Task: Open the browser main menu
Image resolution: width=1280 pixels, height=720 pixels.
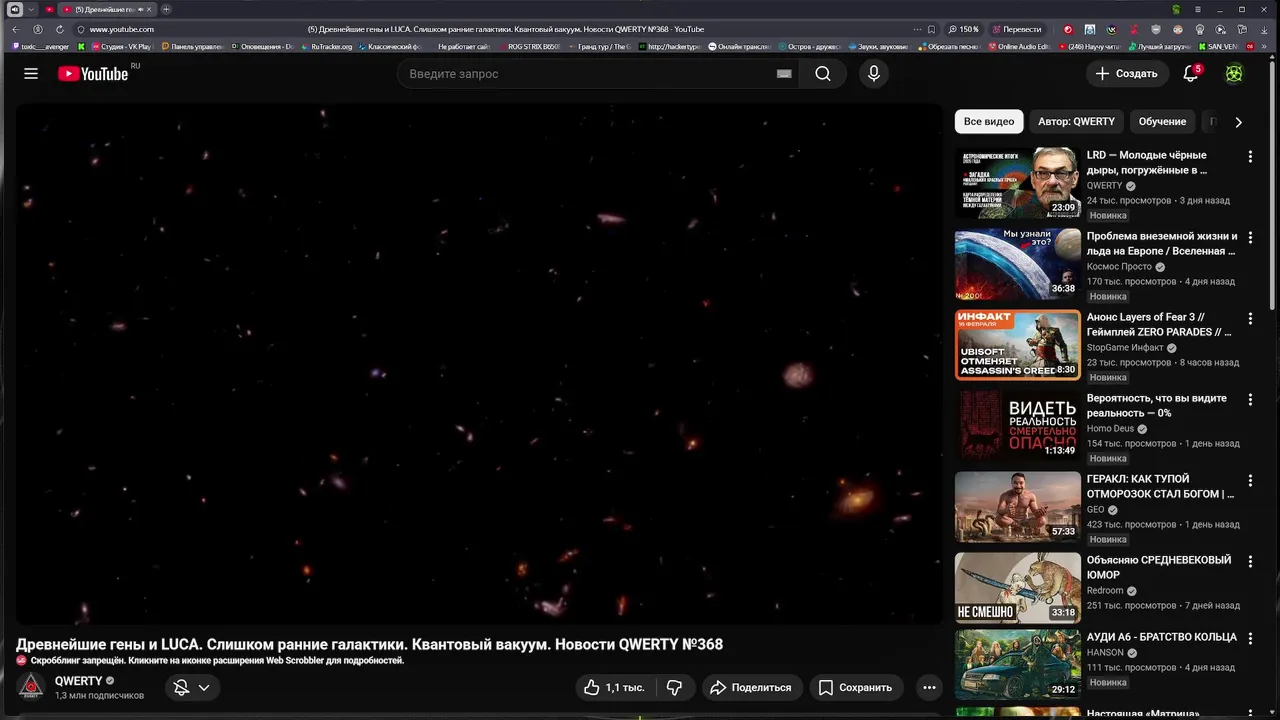Action: coord(1198,9)
